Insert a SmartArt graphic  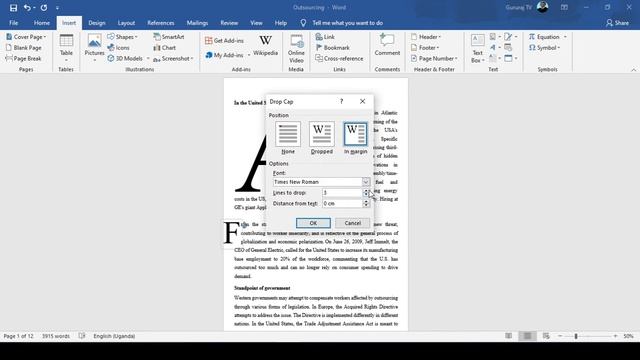pos(169,37)
